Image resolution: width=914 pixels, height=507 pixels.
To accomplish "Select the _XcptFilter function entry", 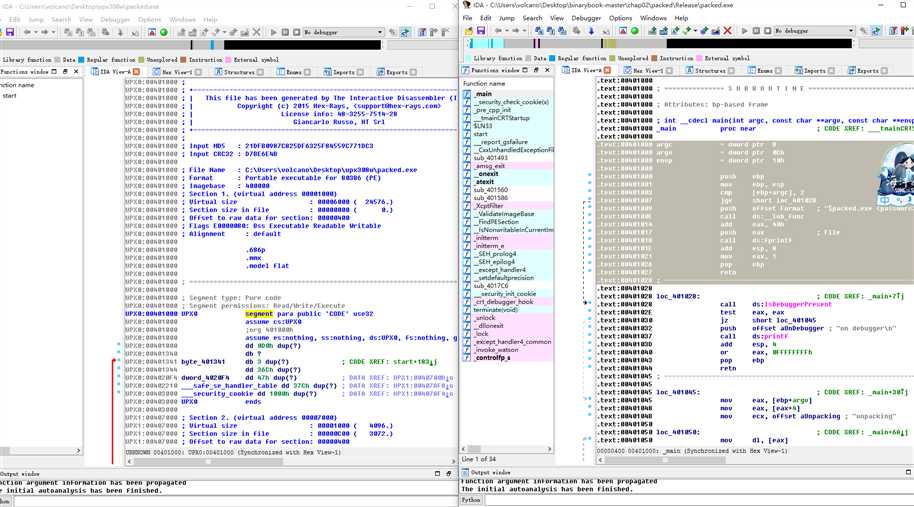I will point(490,204).
